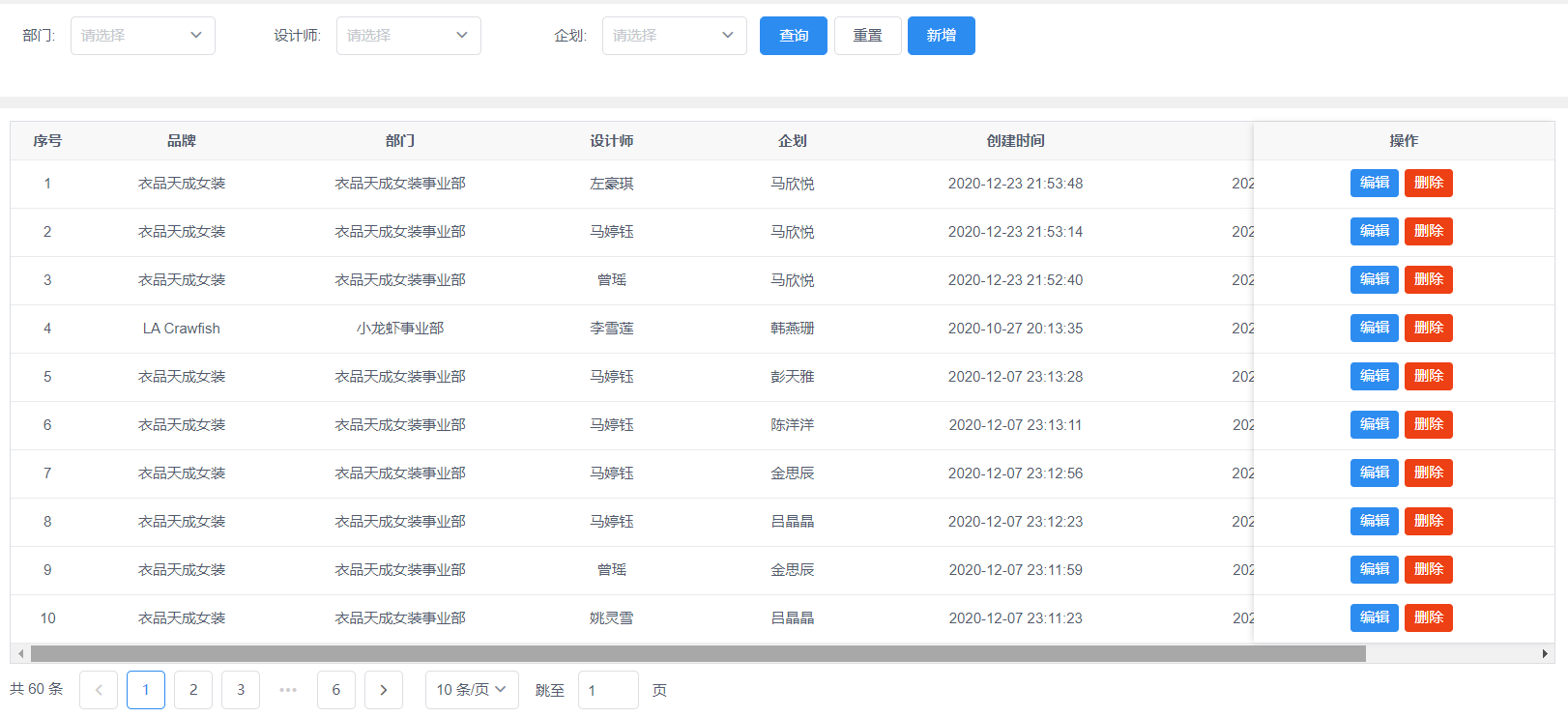Delete row 4 for LA Crawfish
Image resolution: width=1568 pixels, height=717 pixels.
(1428, 328)
